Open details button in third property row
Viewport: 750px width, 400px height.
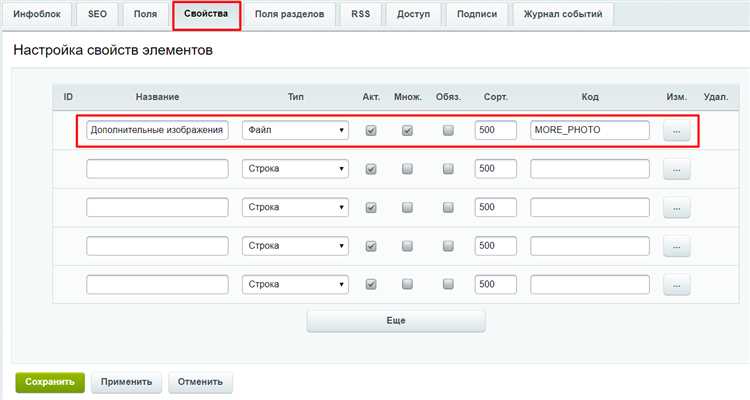tap(676, 208)
